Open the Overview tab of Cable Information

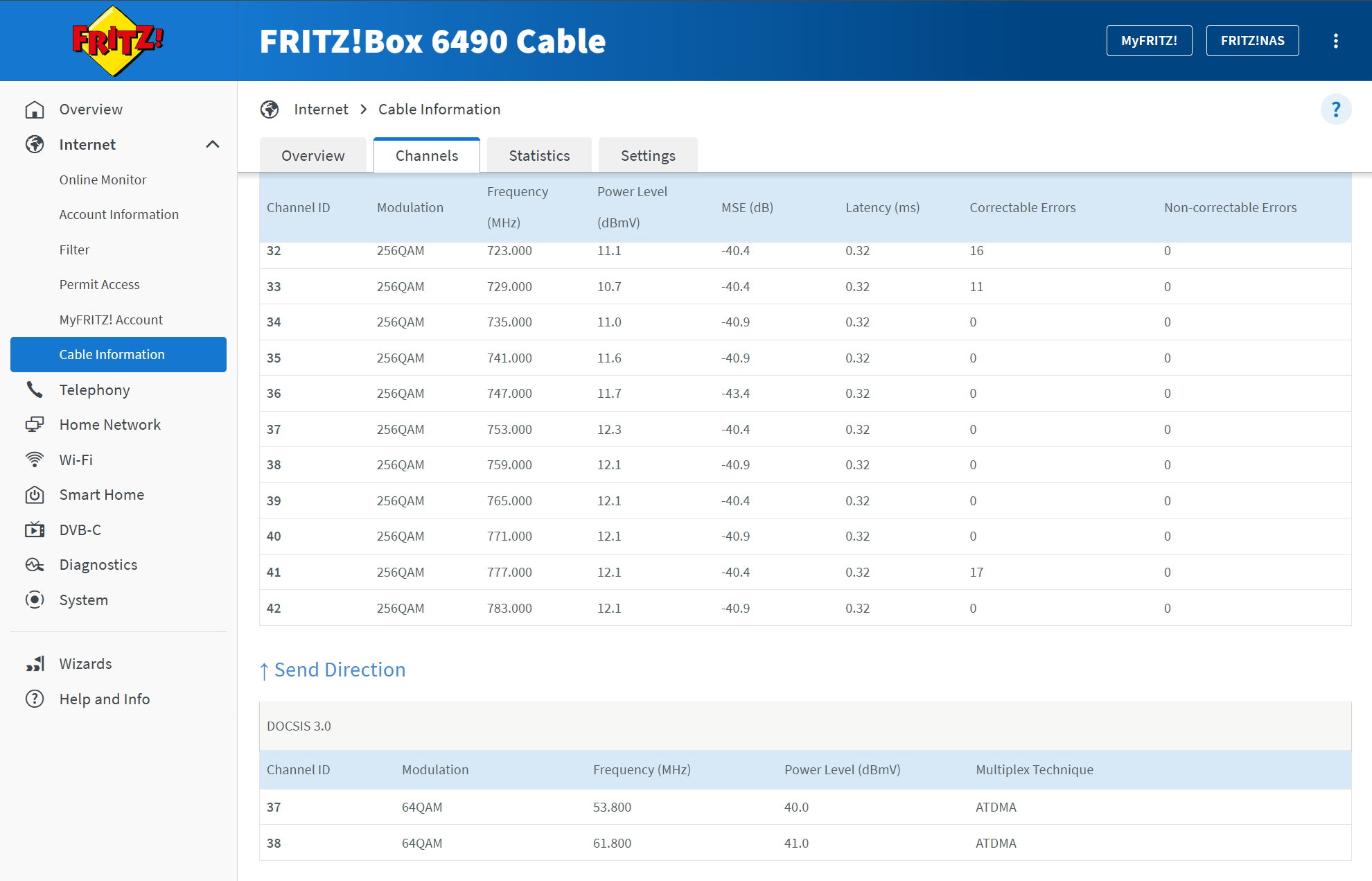[x=313, y=156]
